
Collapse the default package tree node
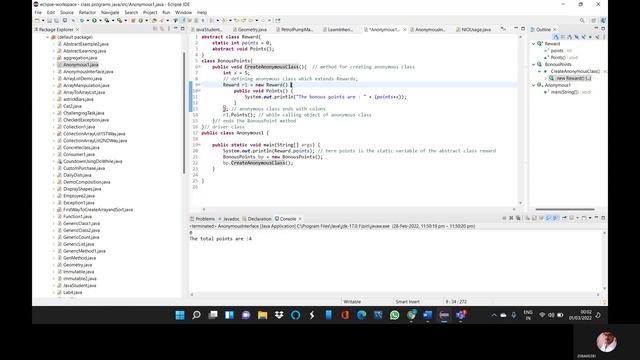[47, 37]
